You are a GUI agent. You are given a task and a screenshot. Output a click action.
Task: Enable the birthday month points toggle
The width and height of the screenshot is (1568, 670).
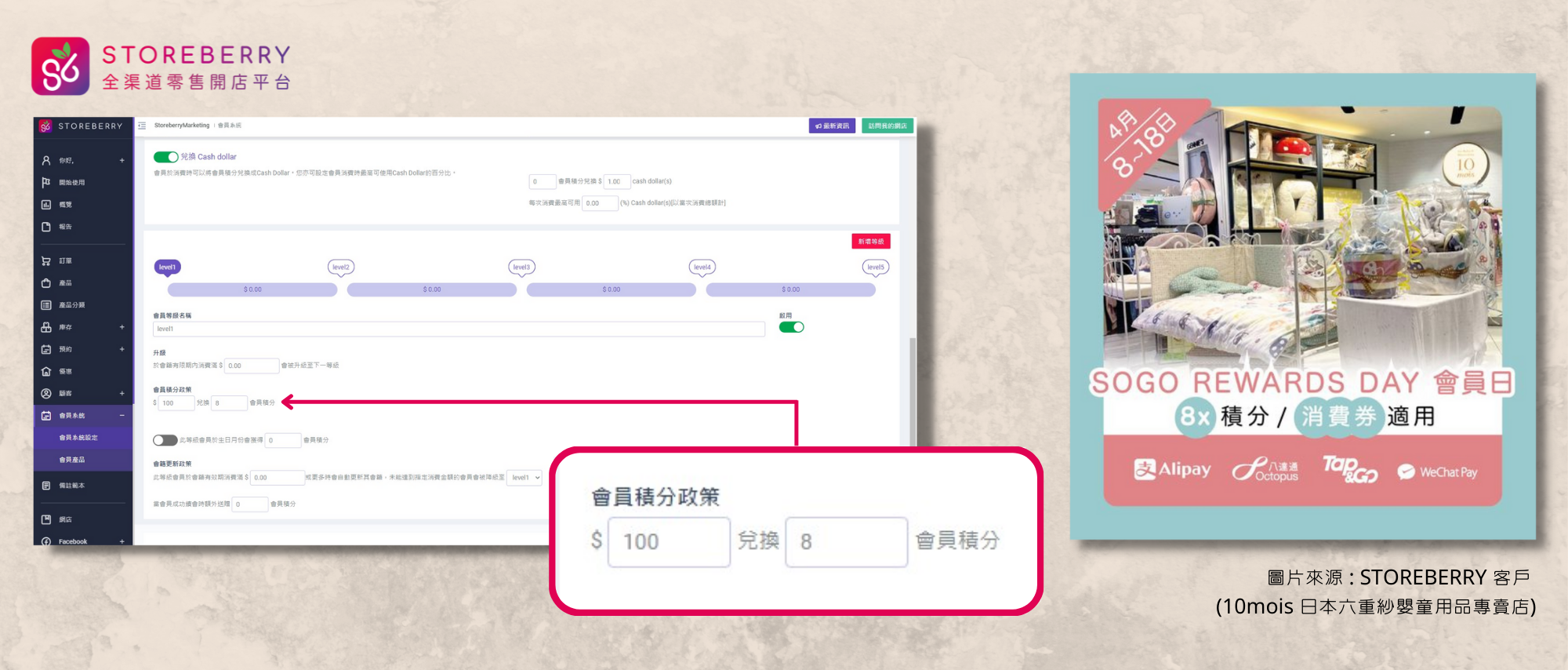[x=165, y=440]
